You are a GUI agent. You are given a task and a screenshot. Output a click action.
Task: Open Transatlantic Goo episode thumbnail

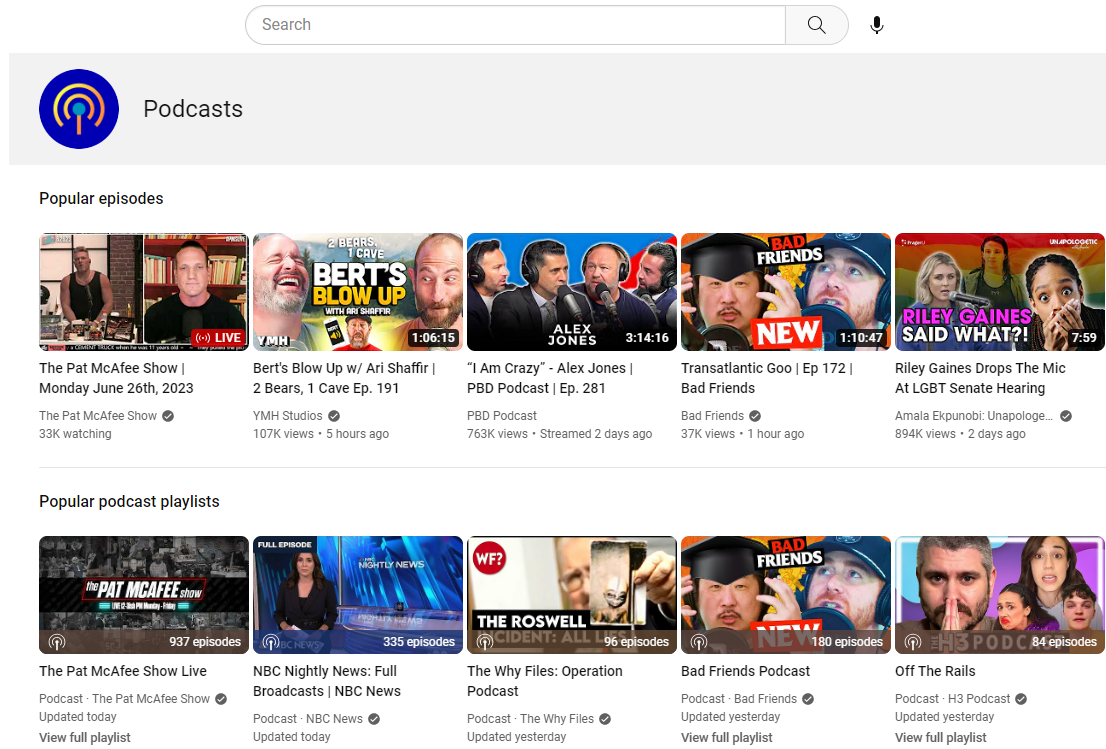tap(786, 292)
